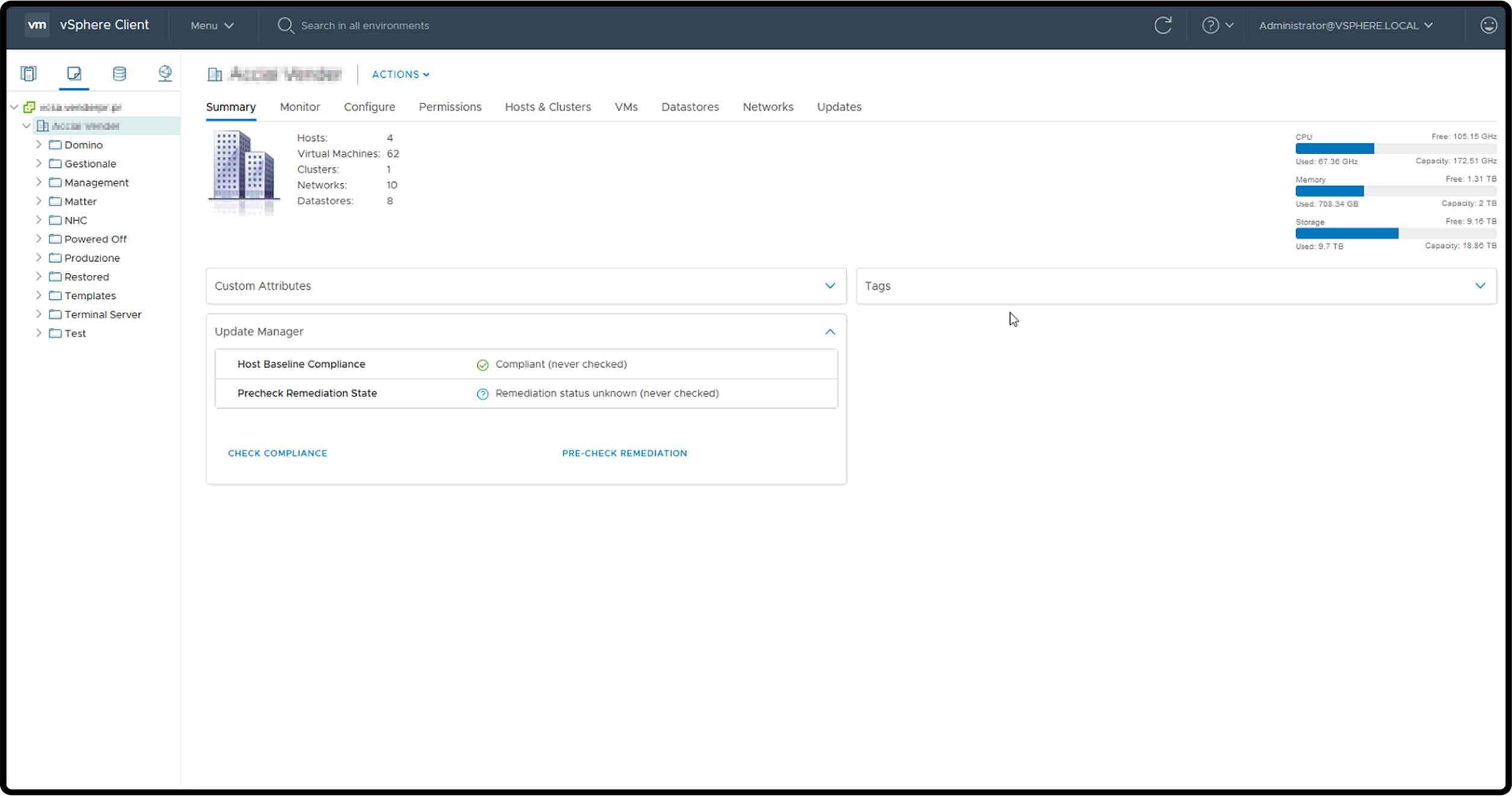Click CHECK COMPLIANCE link

click(277, 453)
